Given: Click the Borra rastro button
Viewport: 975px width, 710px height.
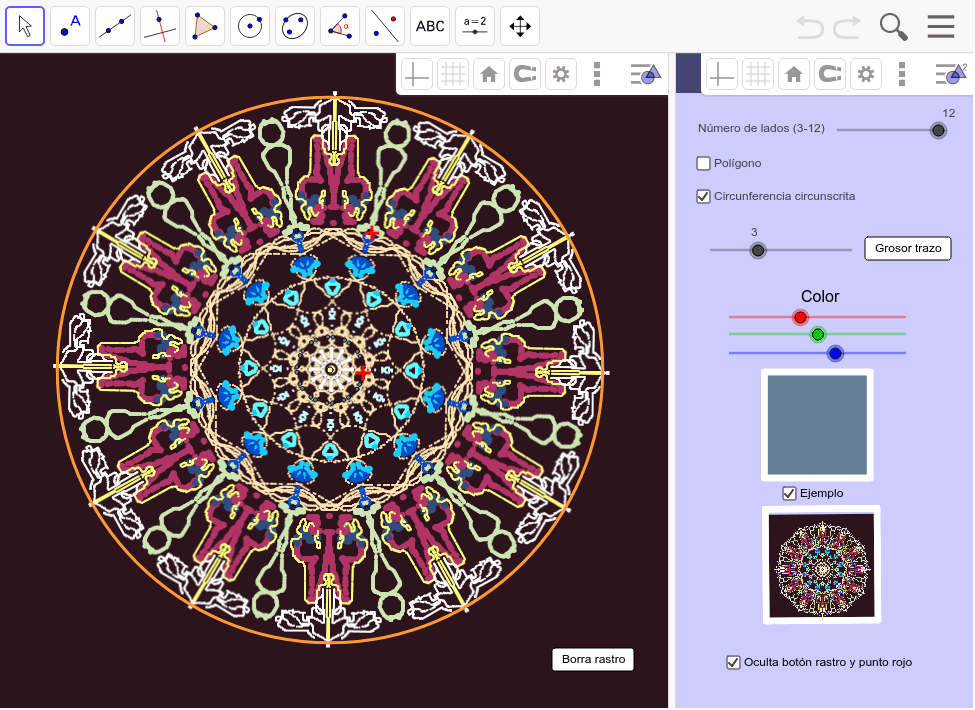Looking at the screenshot, I should tap(593, 660).
